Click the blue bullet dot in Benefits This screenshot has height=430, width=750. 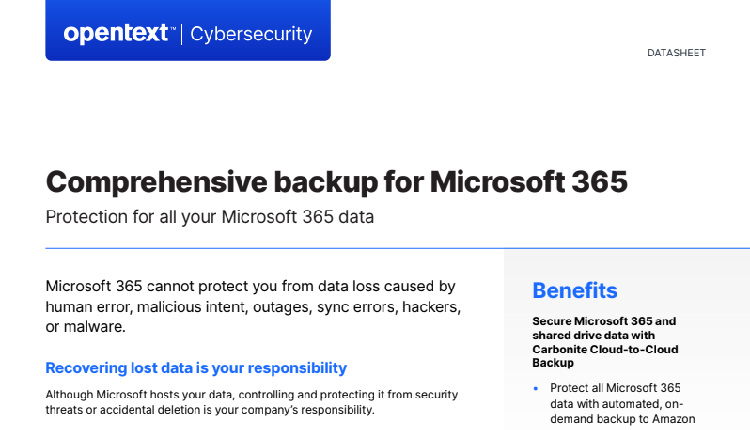click(x=536, y=388)
